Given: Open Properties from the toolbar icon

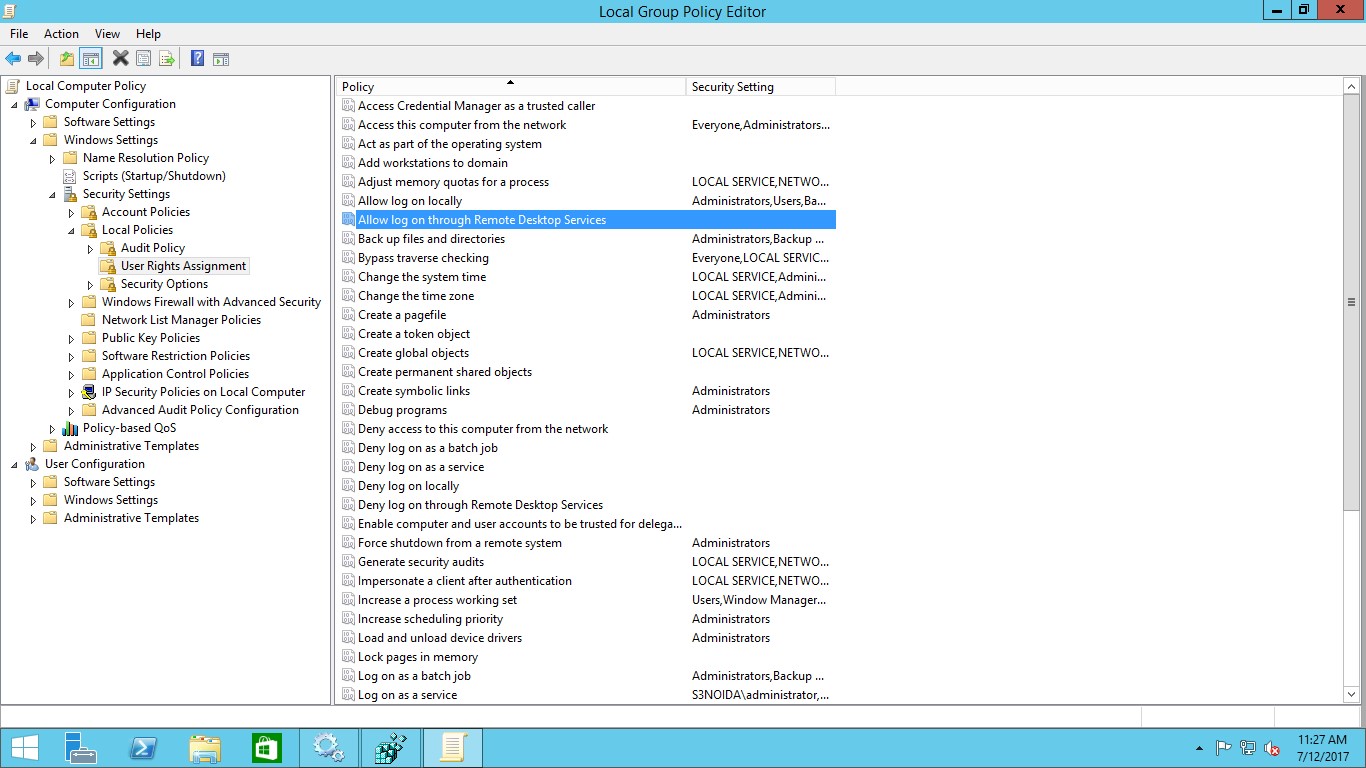Looking at the screenshot, I should [x=144, y=59].
